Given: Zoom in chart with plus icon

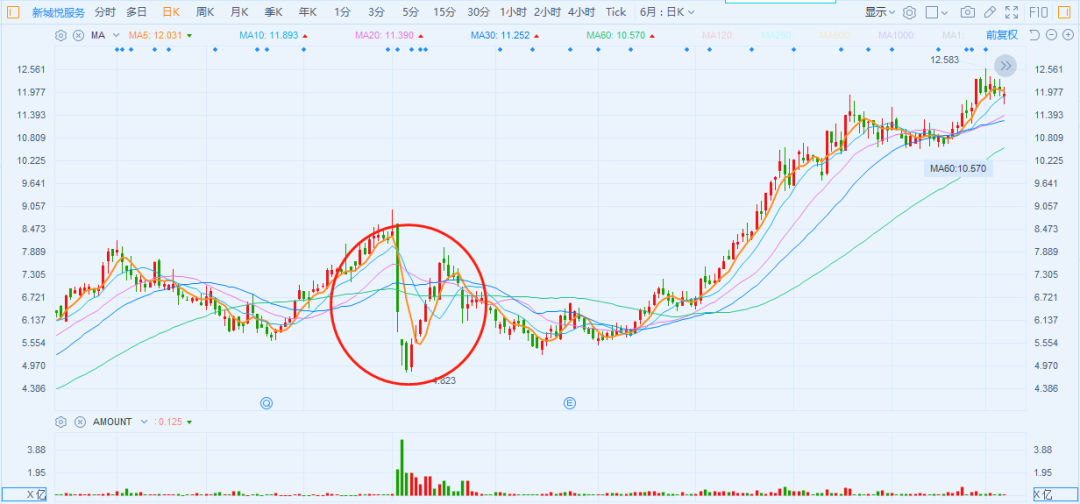Looking at the screenshot, I should (1066, 35).
